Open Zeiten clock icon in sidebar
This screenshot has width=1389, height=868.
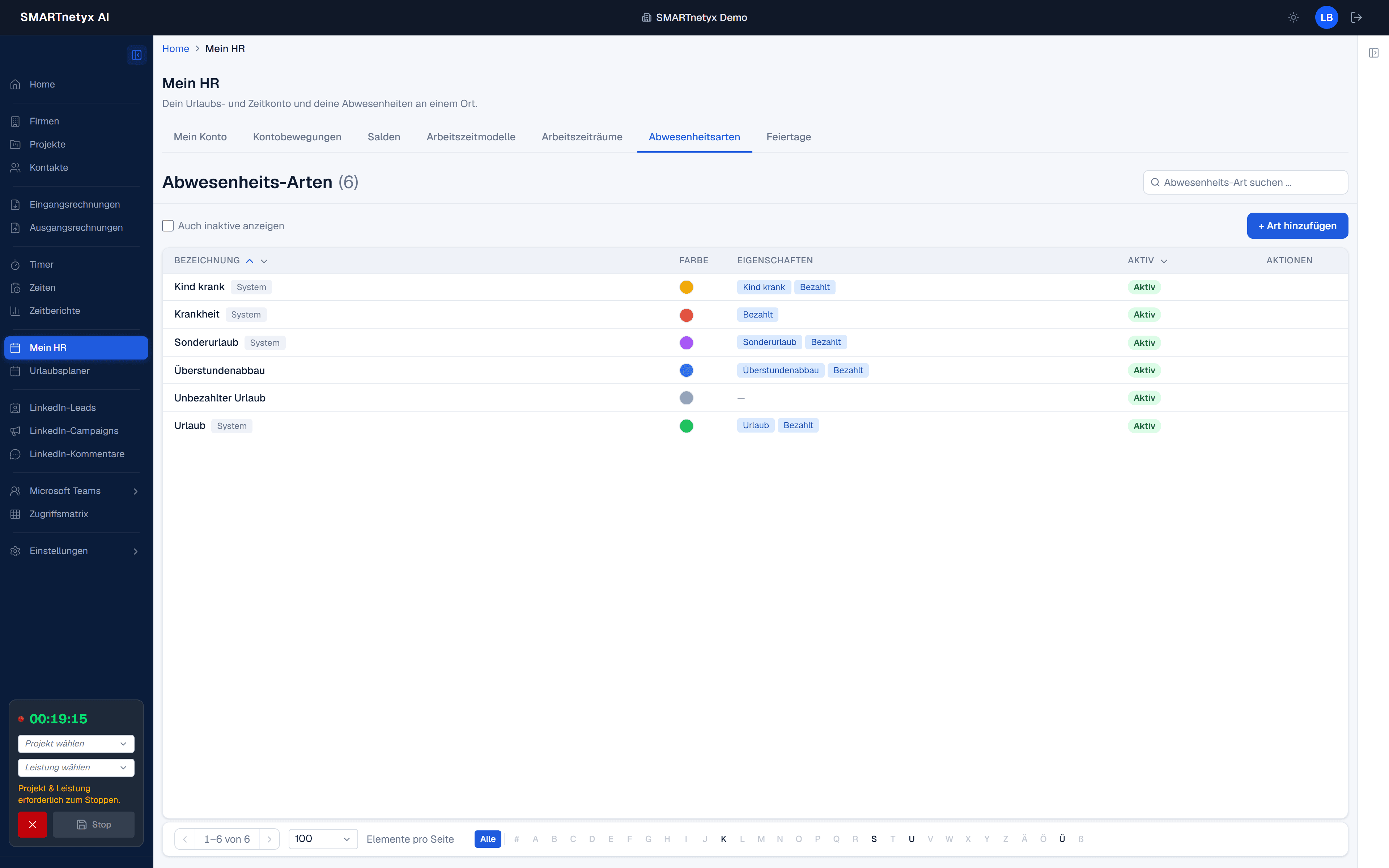[x=16, y=288]
